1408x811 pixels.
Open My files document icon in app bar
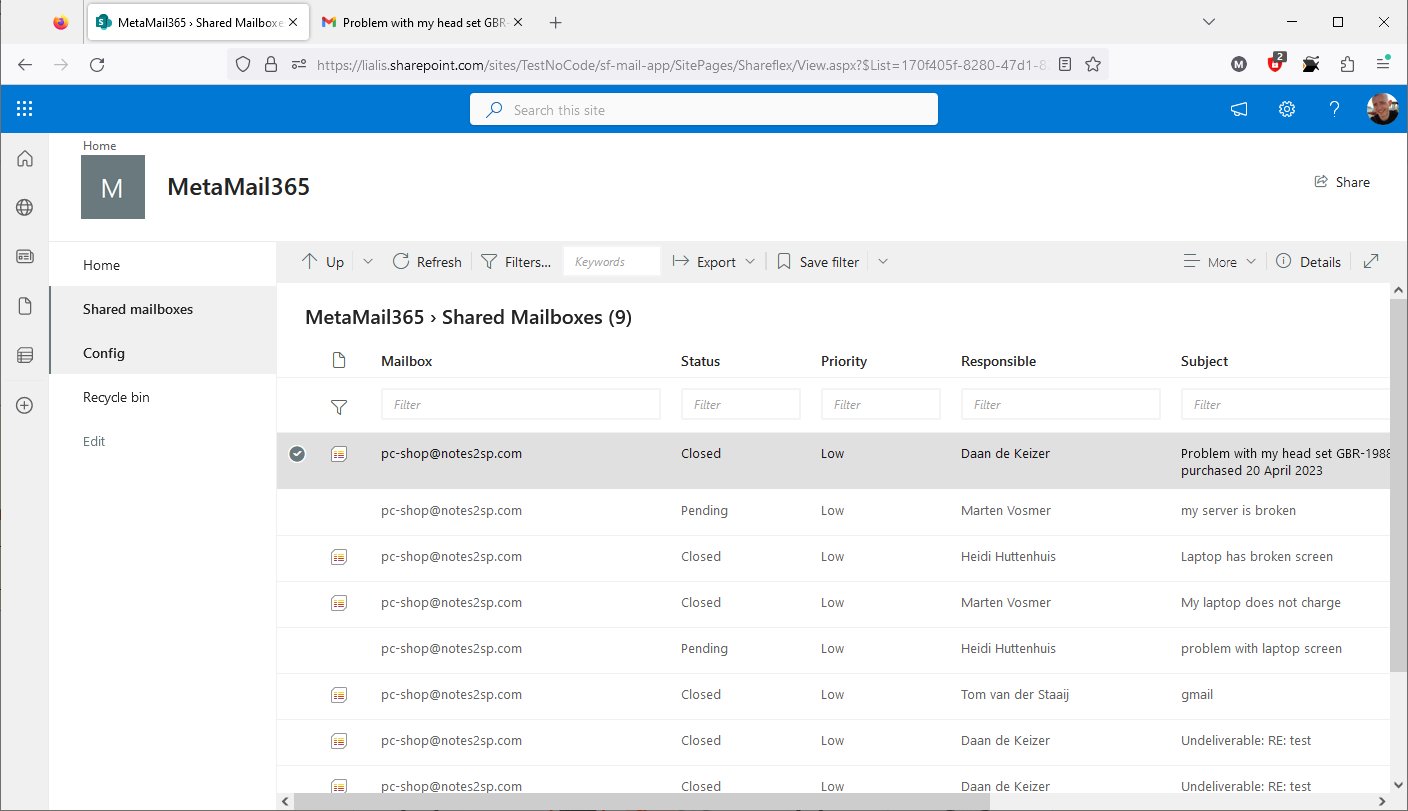(x=25, y=306)
